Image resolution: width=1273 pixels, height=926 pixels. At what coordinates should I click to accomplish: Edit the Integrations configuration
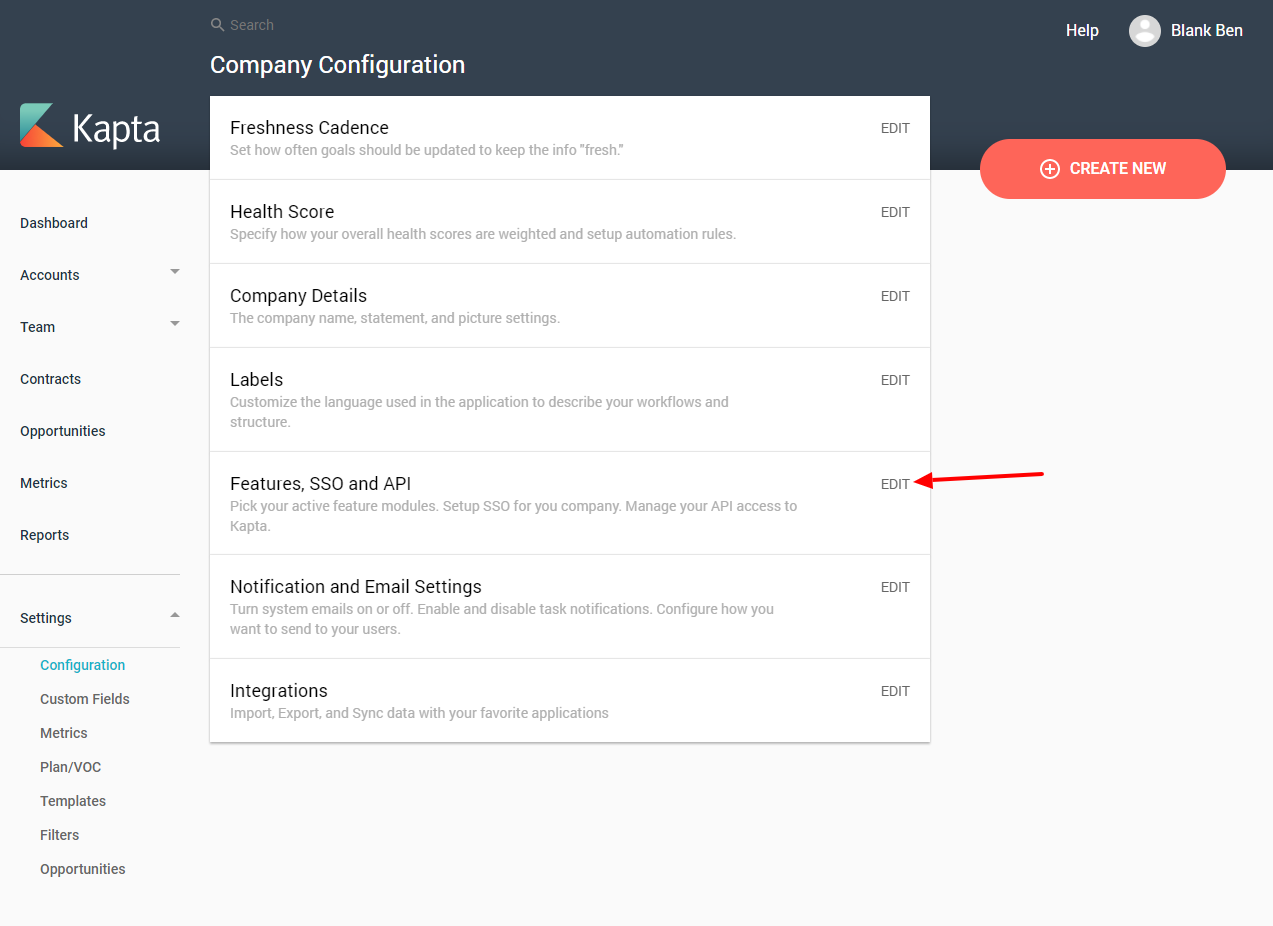pos(894,691)
